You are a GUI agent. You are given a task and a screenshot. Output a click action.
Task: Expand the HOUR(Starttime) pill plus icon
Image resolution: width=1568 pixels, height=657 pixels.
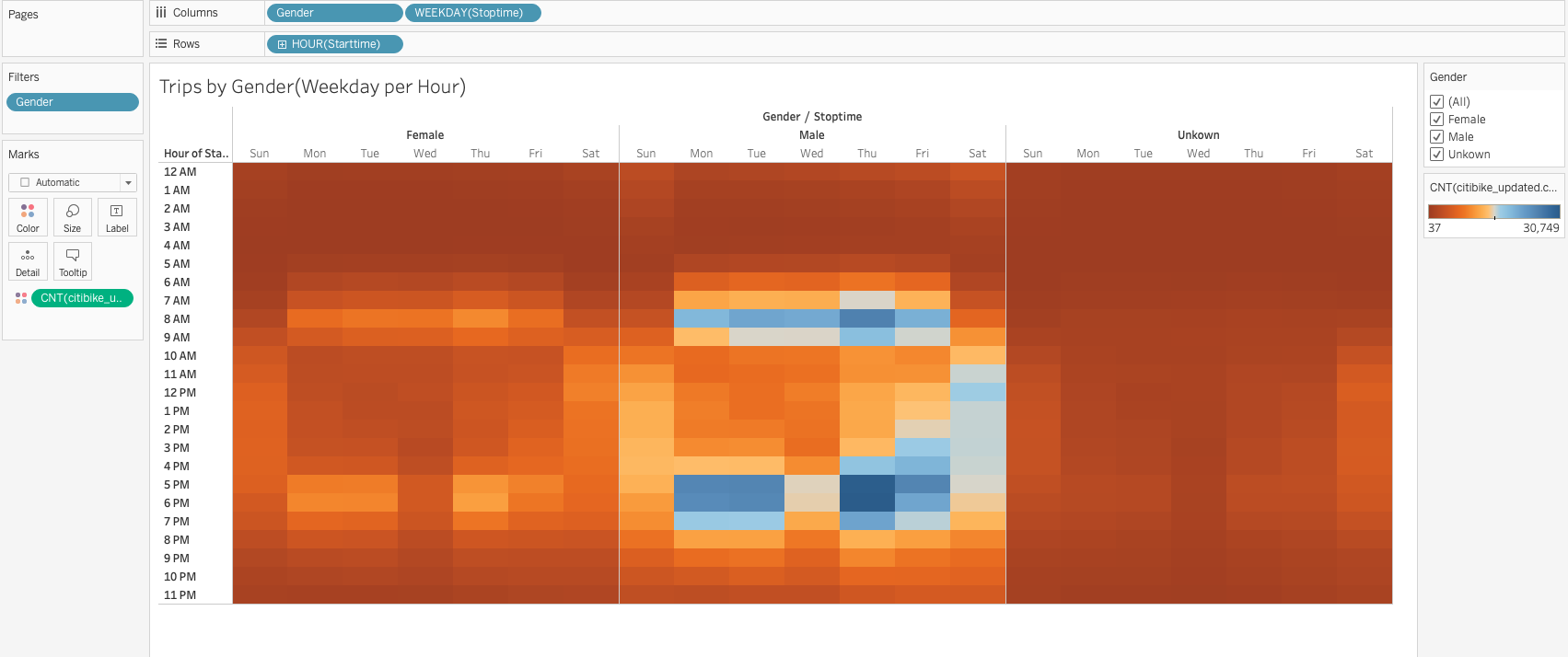tap(282, 44)
